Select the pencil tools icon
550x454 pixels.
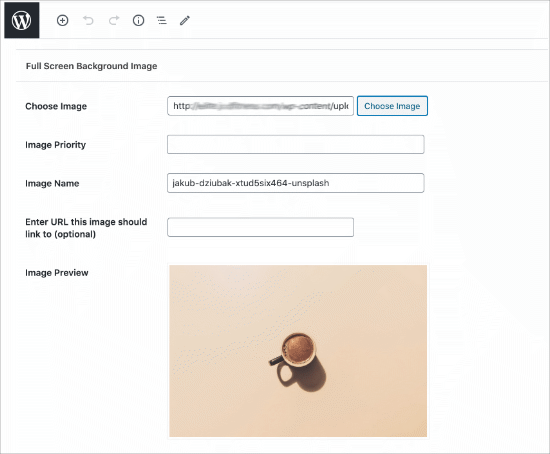point(185,20)
